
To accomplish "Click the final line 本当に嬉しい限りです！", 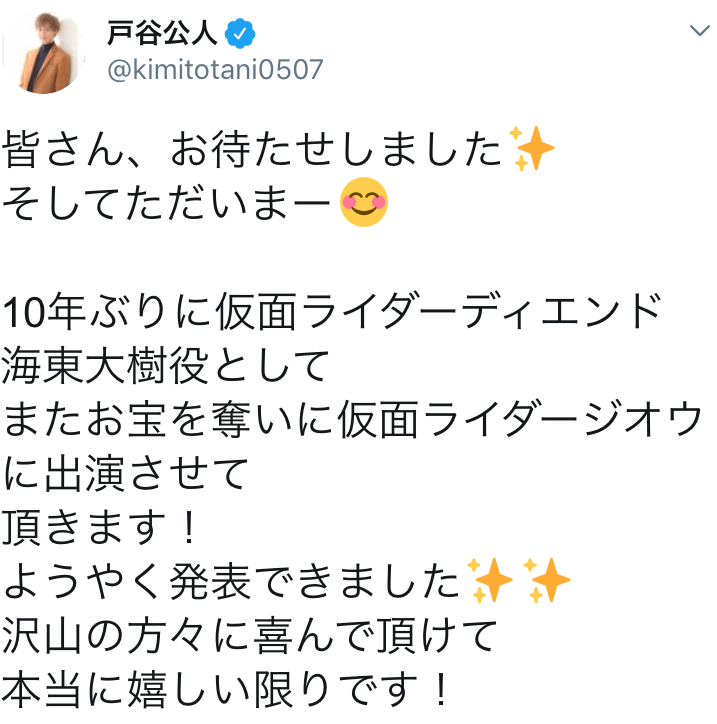I will point(225,689).
